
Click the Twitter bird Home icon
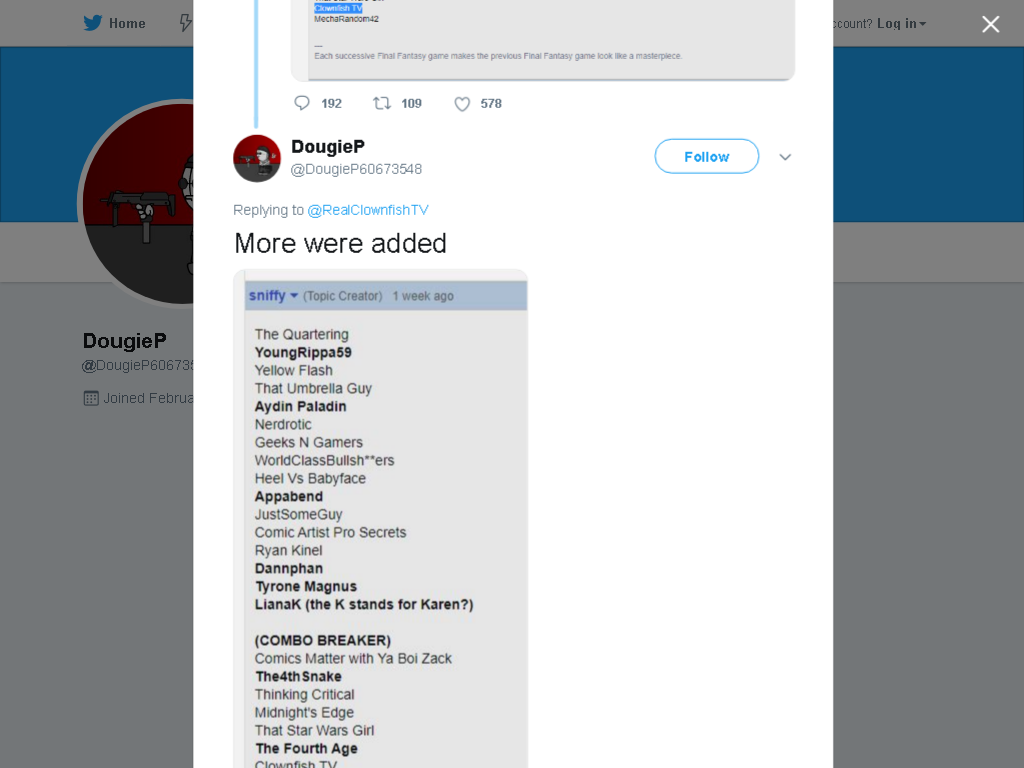pyautogui.click(x=93, y=24)
